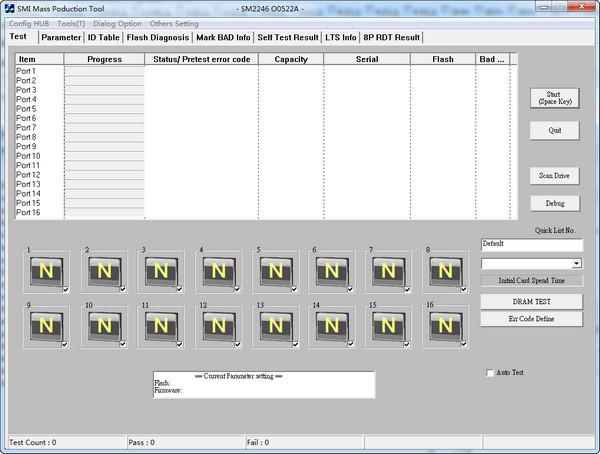The width and height of the screenshot is (600, 454).
Task: Toggle the port 15 enable checkbox
Action: (407, 345)
